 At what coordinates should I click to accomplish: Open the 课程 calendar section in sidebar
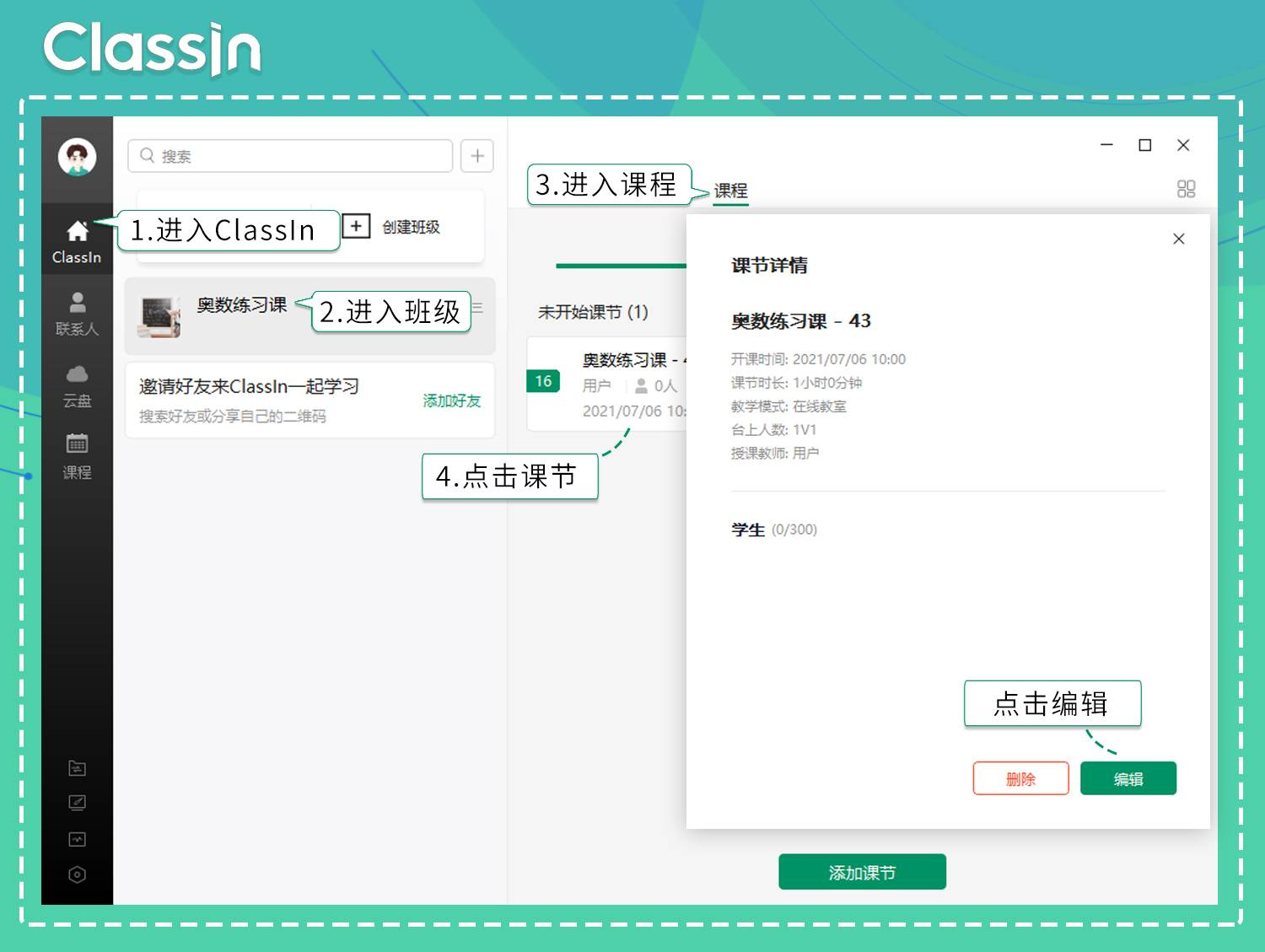77,457
